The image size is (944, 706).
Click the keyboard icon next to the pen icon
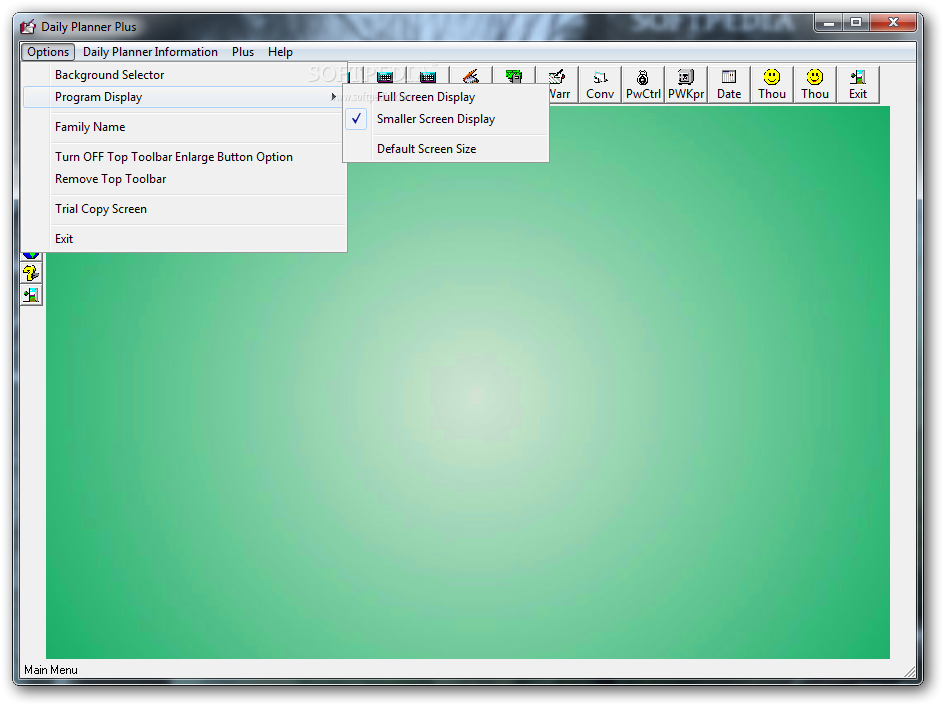coord(428,76)
